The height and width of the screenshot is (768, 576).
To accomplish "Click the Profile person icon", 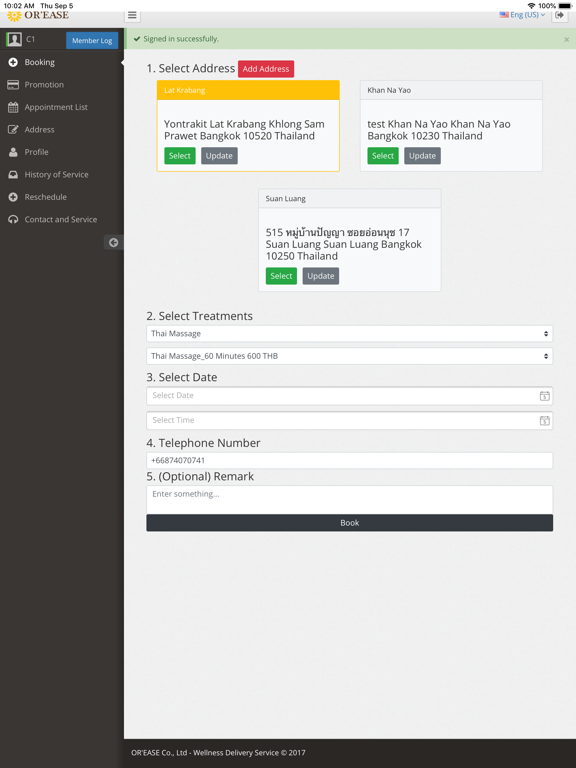I will pos(13,152).
